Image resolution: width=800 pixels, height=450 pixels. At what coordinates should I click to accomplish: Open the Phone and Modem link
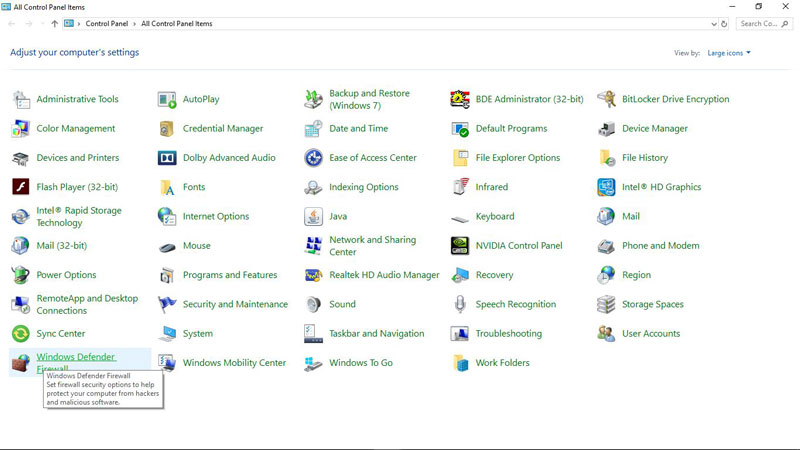click(x=660, y=246)
